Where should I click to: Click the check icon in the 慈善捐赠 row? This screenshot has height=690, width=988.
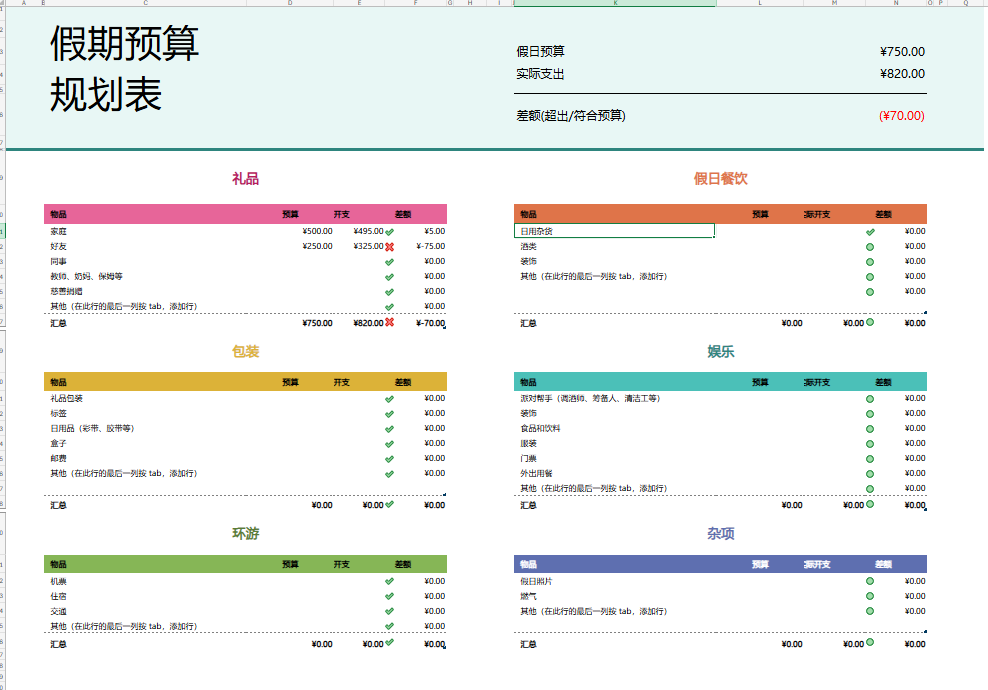[389, 292]
